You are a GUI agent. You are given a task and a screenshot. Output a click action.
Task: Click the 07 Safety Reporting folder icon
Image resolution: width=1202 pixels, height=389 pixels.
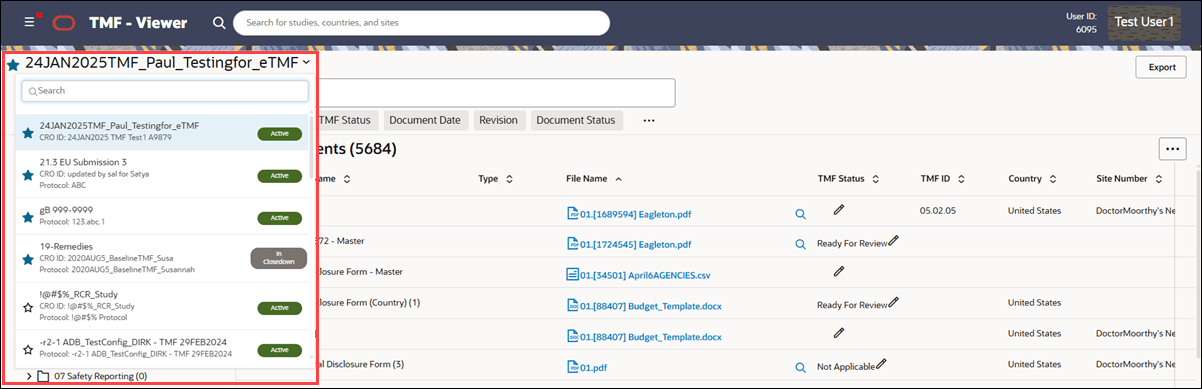[43, 376]
